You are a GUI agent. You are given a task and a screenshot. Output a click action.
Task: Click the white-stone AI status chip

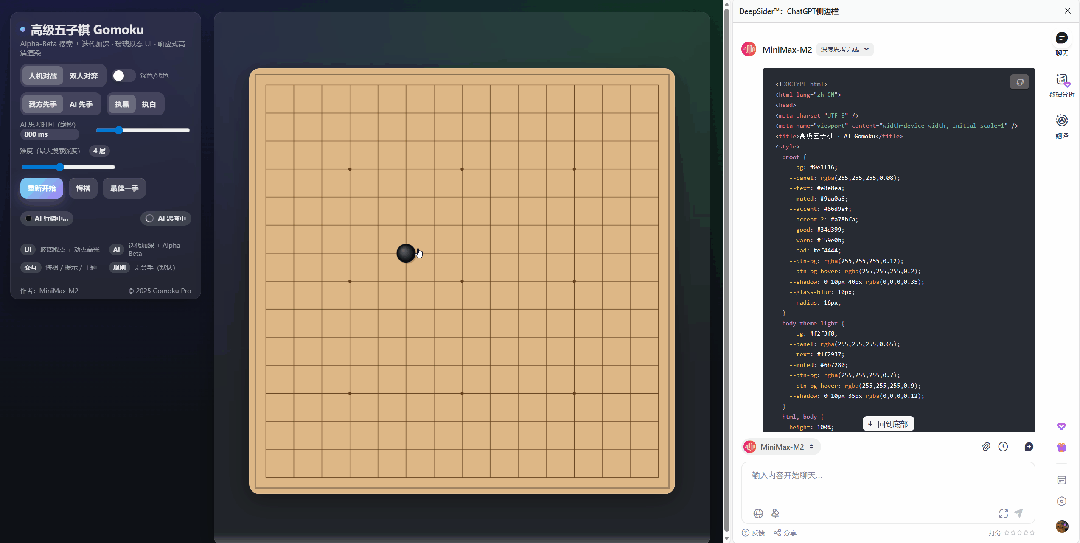click(165, 218)
